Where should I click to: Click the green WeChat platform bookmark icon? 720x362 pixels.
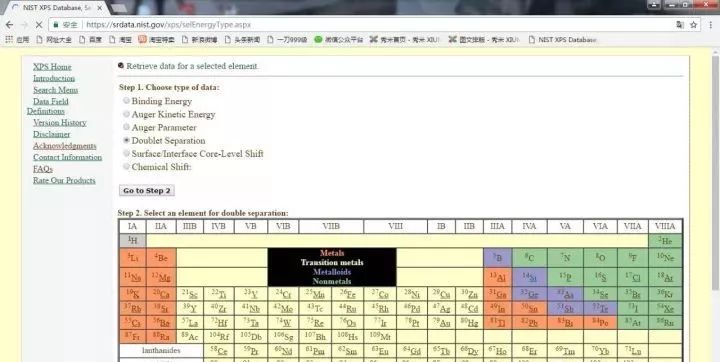(x=318, y=40)
